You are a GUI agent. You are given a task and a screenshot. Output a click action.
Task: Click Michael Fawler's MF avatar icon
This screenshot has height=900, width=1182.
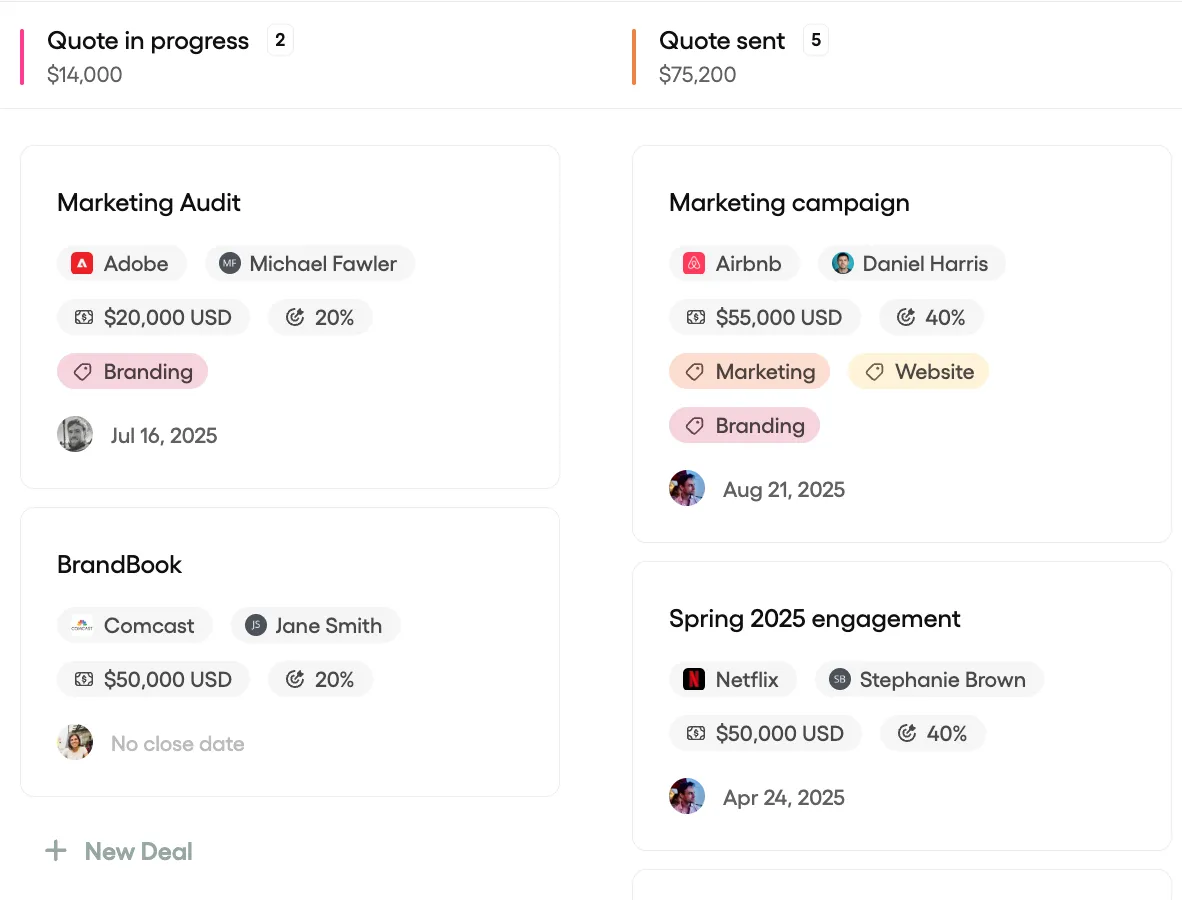pyautogui.click(x=230, y=264)
